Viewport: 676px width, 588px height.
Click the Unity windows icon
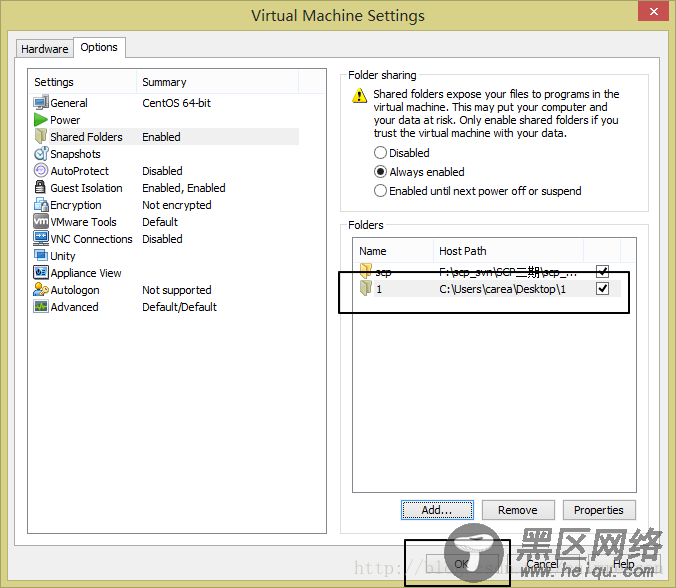41,255
